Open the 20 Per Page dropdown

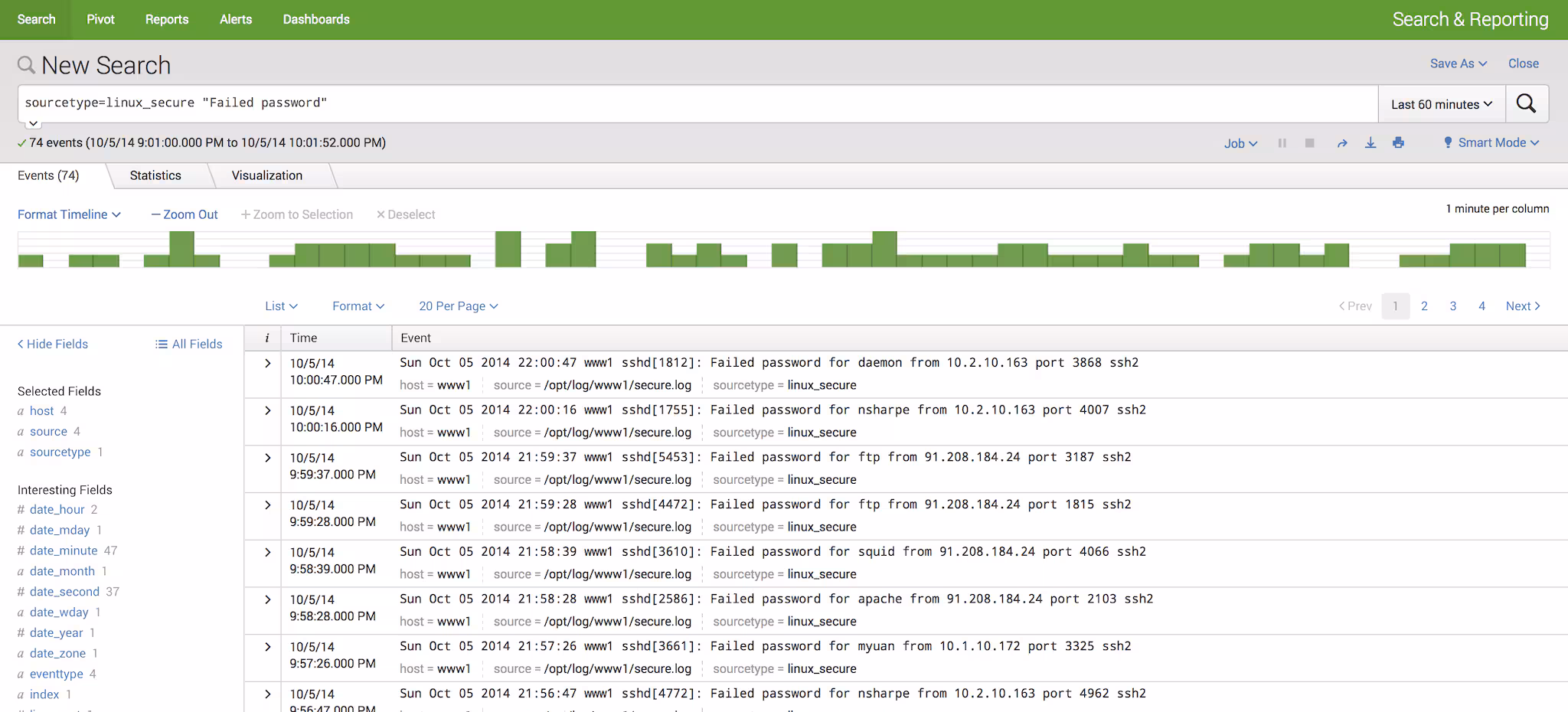[x=458, y=306]
